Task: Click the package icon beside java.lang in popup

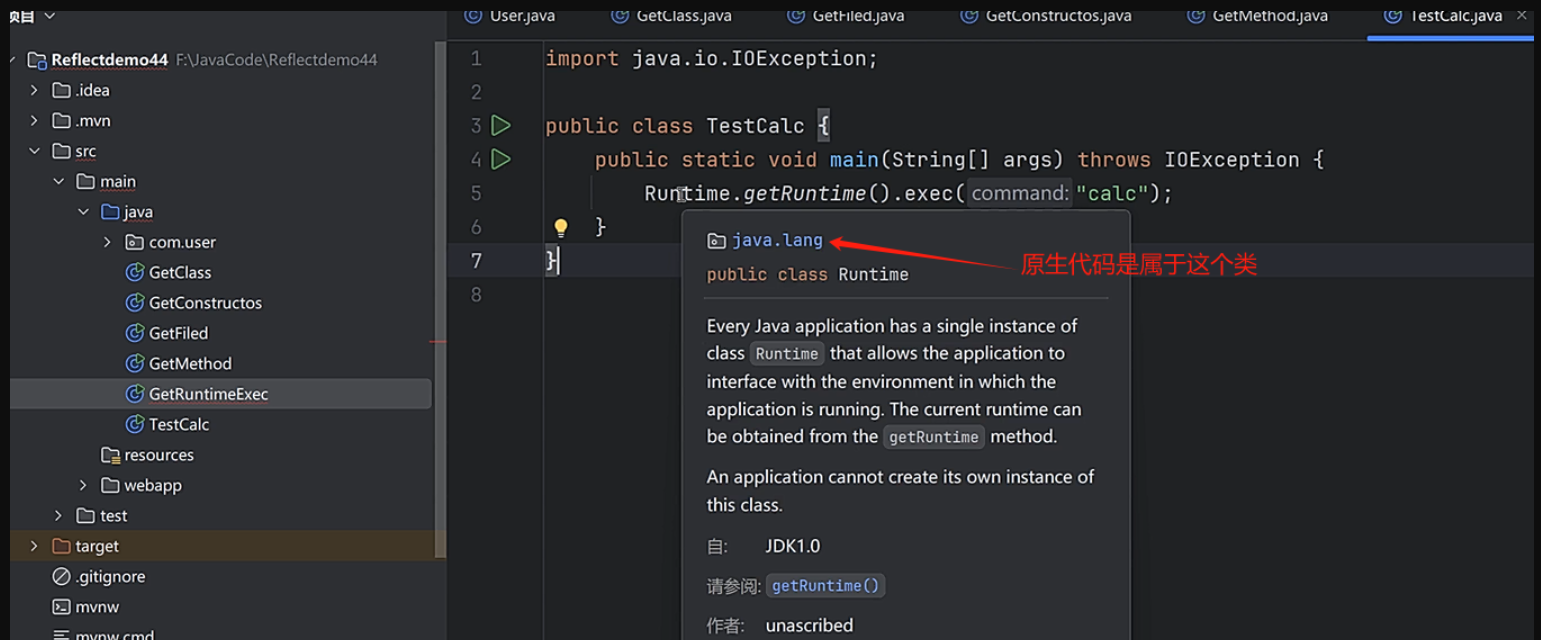Action: [x=716, y=241]
